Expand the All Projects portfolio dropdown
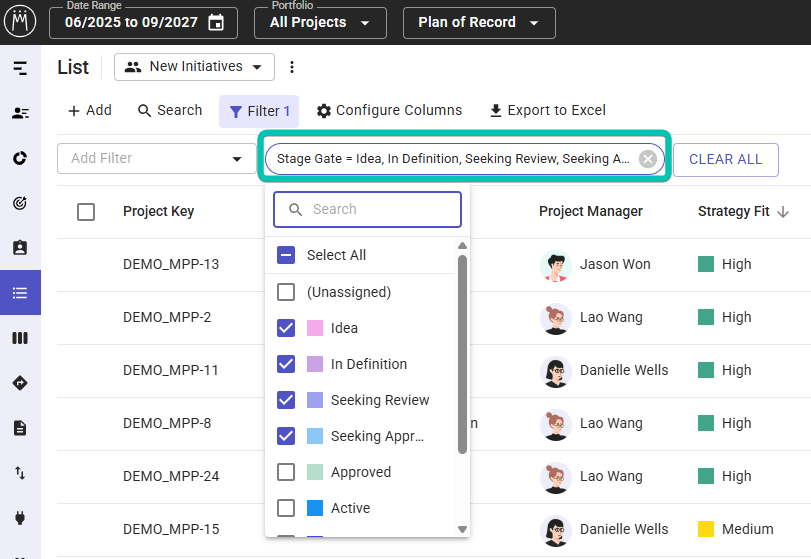The width and height of the screenshot is (811, 559). click(320, 23)
